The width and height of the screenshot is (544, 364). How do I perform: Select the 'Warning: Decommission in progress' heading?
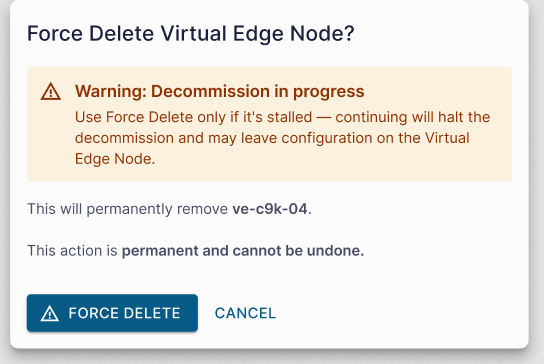click(220, 91)
